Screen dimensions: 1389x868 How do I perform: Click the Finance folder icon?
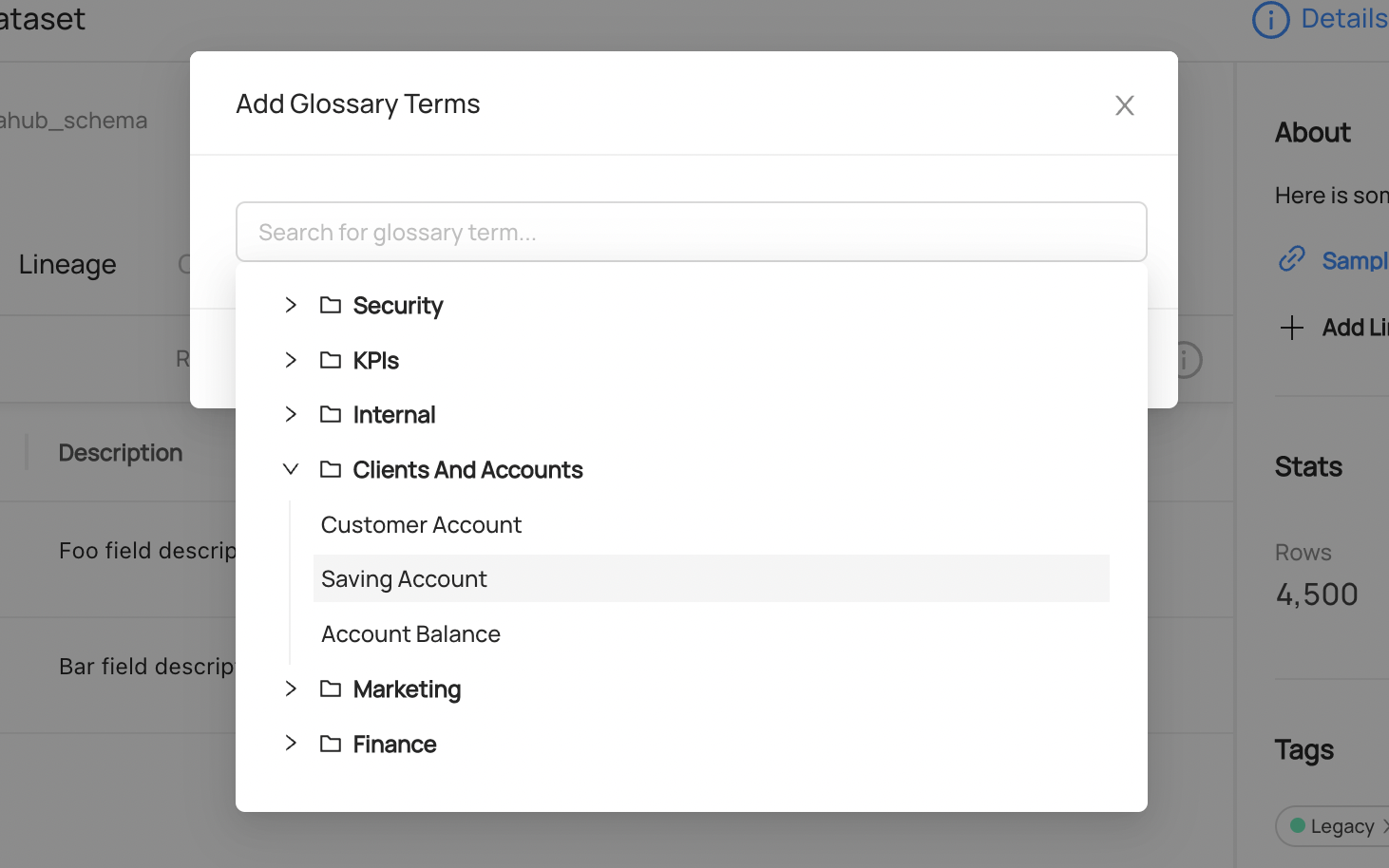[x=331, y=744]
